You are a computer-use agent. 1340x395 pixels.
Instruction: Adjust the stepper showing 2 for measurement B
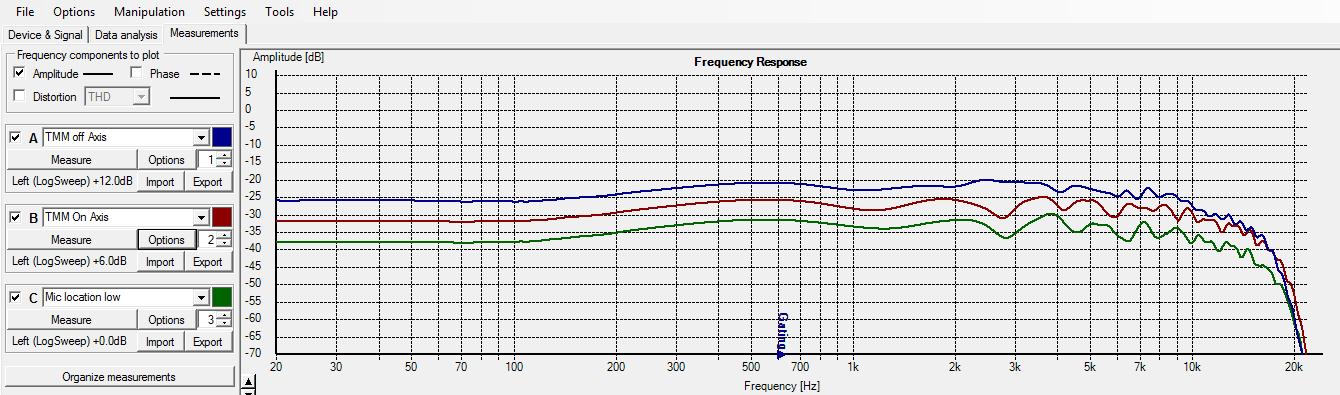[224, 240]
